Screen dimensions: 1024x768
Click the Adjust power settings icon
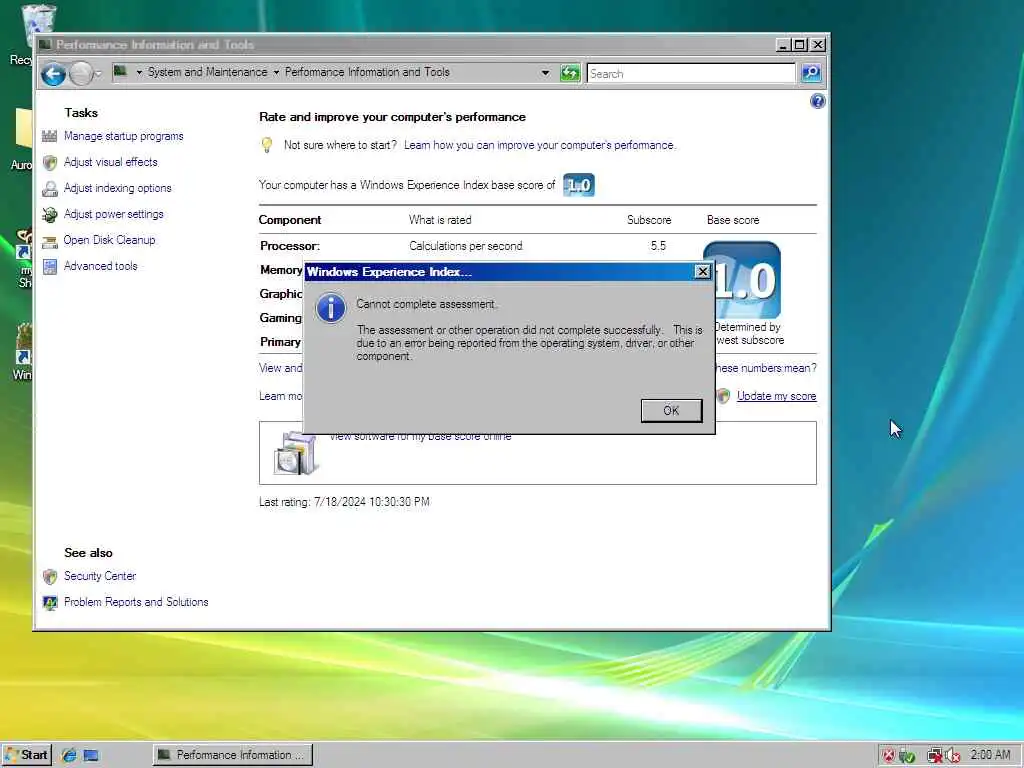tap(50, 214)
